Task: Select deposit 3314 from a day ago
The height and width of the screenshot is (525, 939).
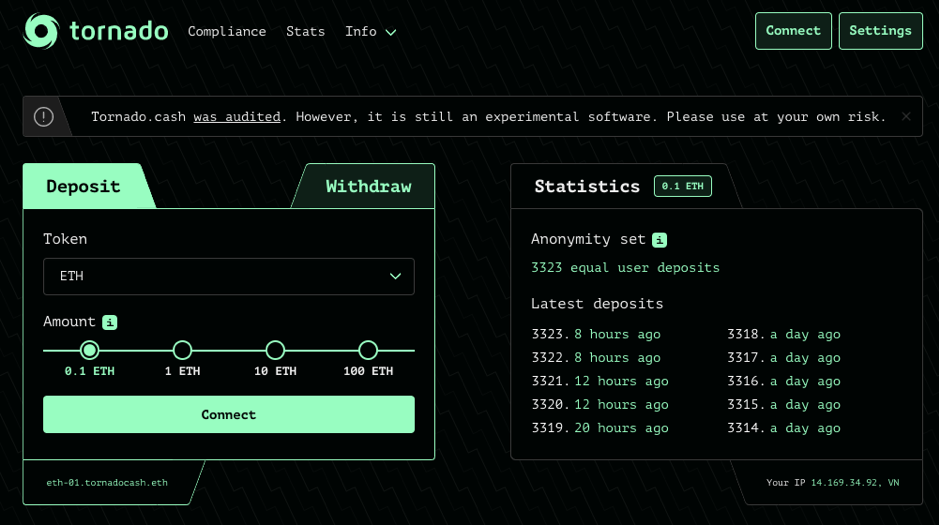Action: click(x=784, y=428)
